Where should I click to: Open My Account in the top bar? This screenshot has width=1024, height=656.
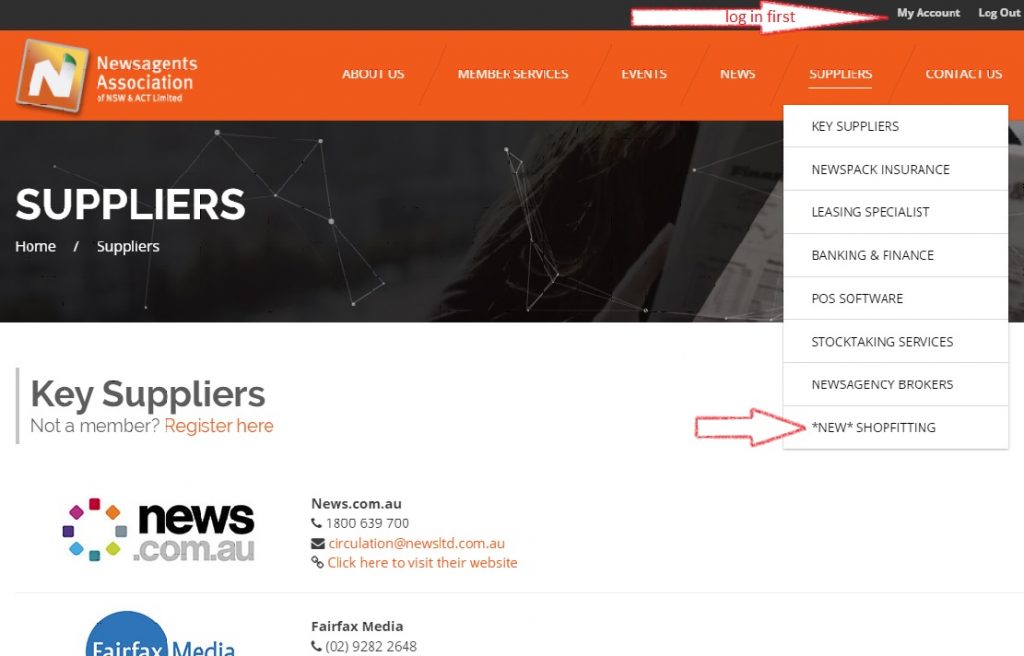coord(928,12)
